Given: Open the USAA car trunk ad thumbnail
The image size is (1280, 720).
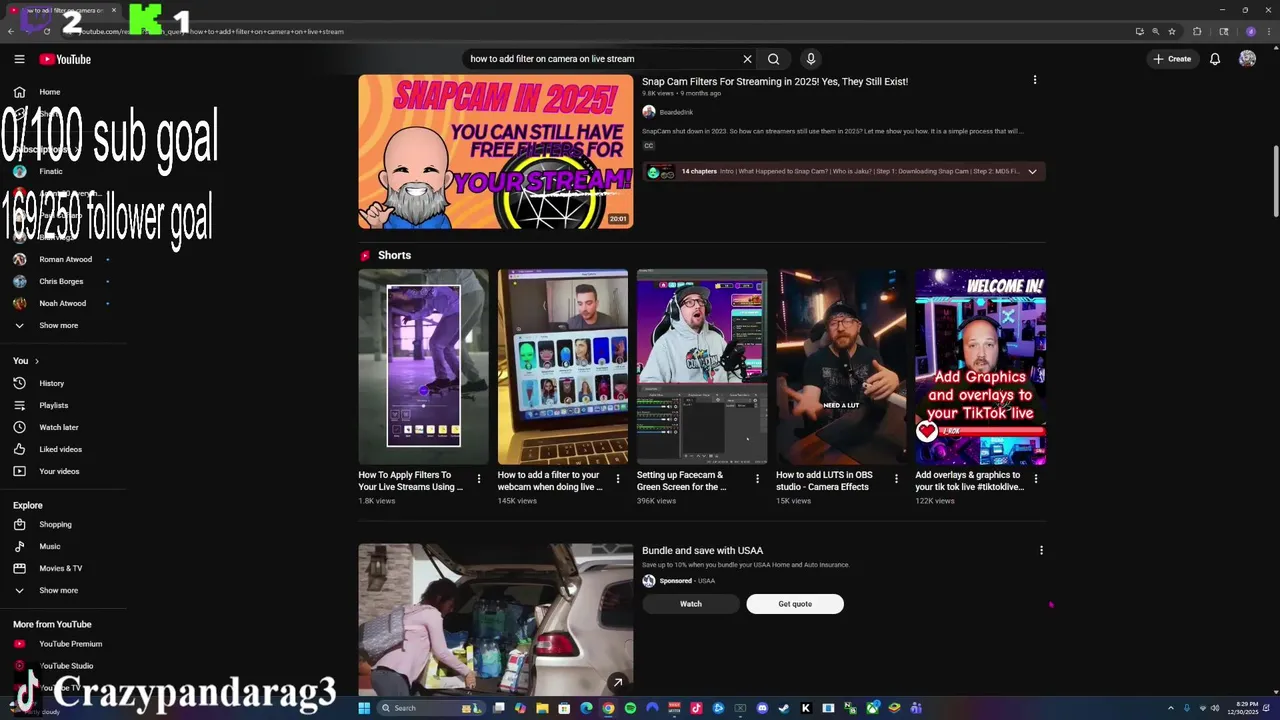Looking at the screenshot, I should click(496, 620).
